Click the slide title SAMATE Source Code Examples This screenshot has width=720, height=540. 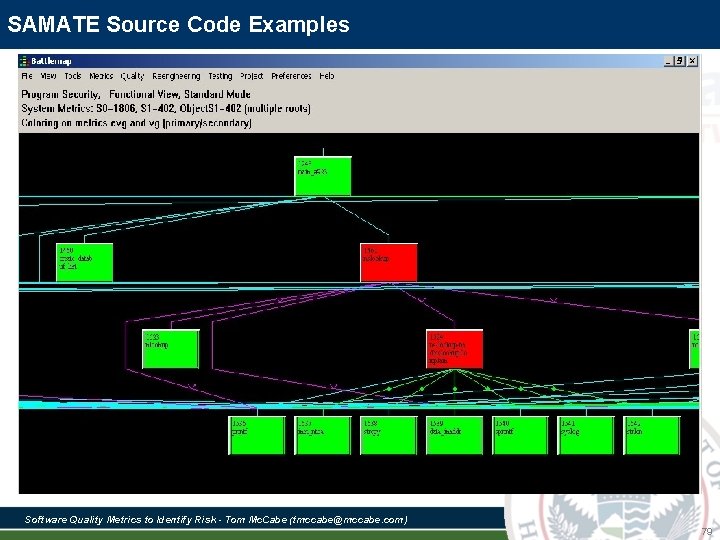click(x=179, y=24)
